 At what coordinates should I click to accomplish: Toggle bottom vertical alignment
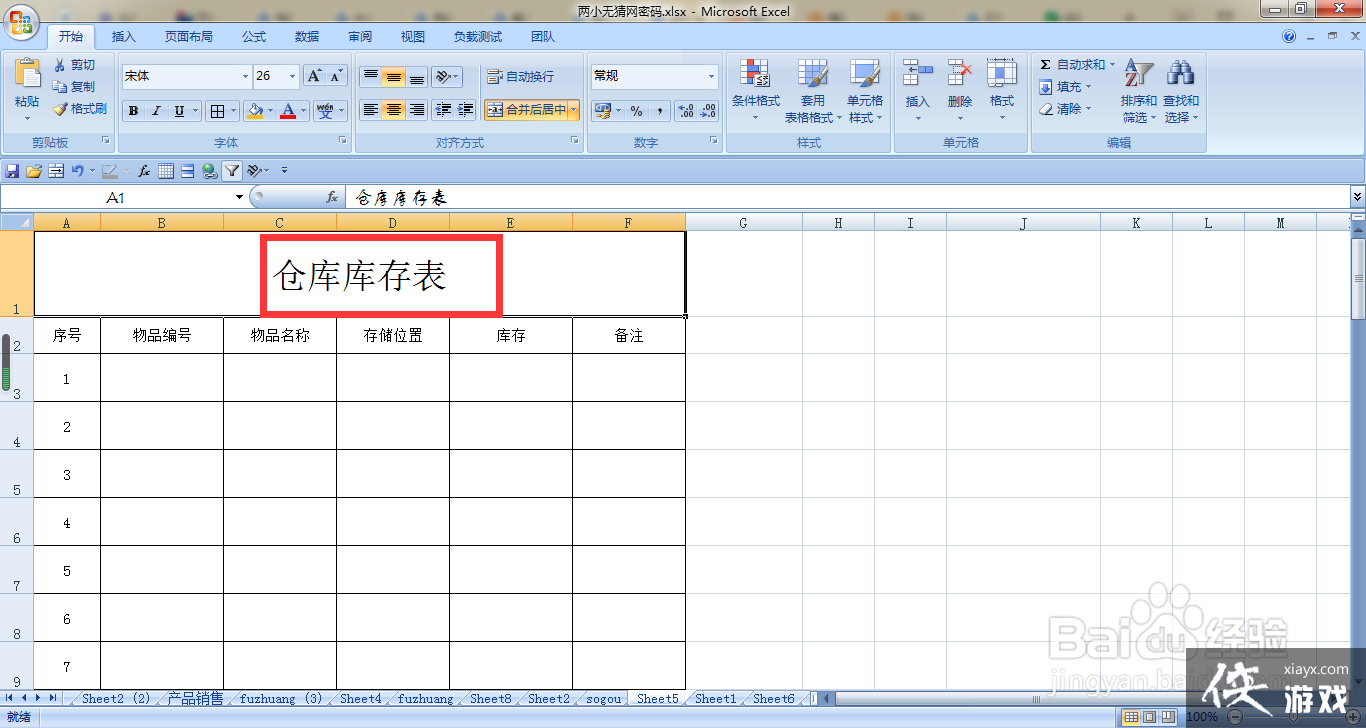click(x=417, y=76)
